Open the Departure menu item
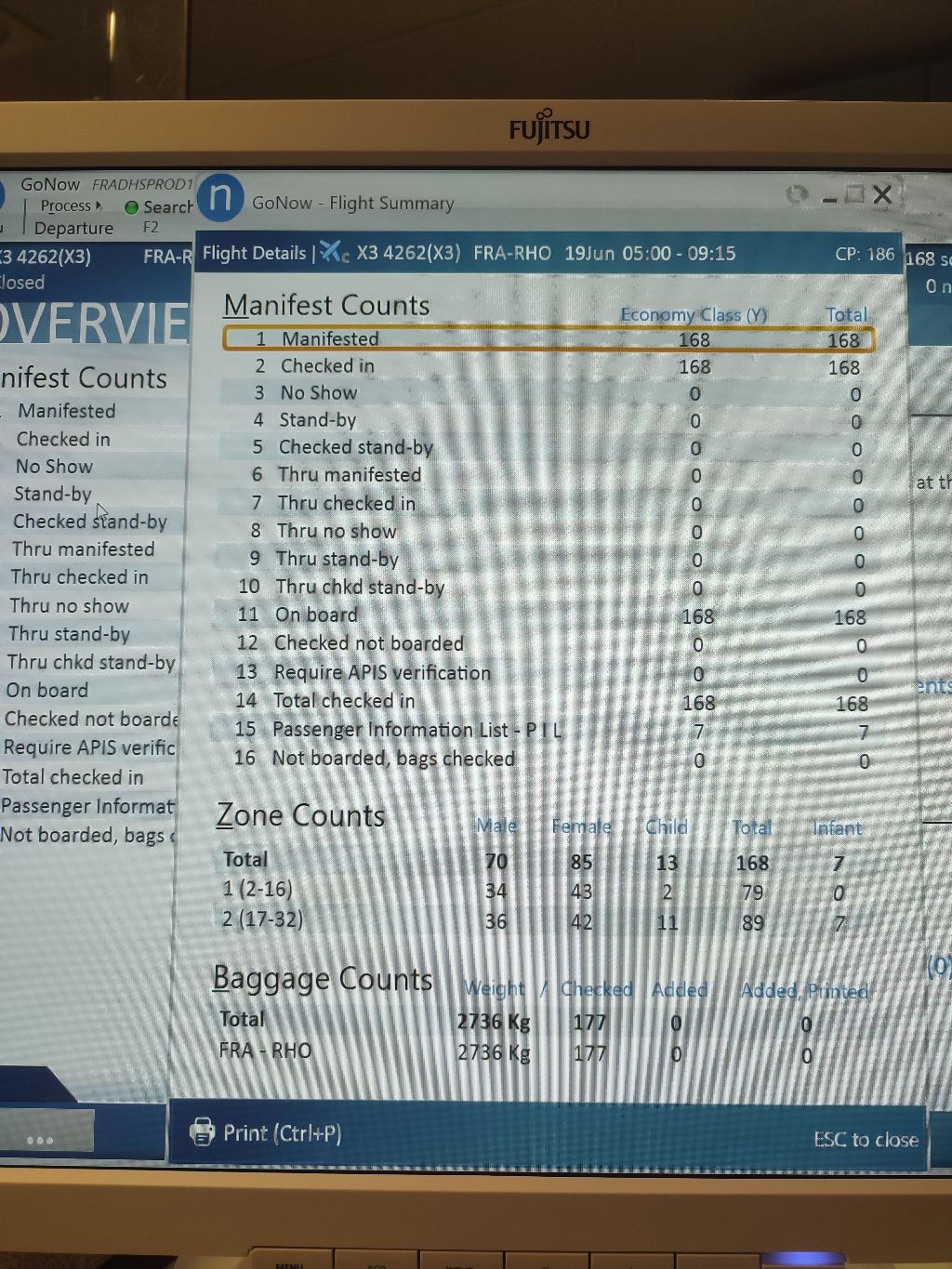The height and width of the screenshot is (1269, 952). point(73,229)
